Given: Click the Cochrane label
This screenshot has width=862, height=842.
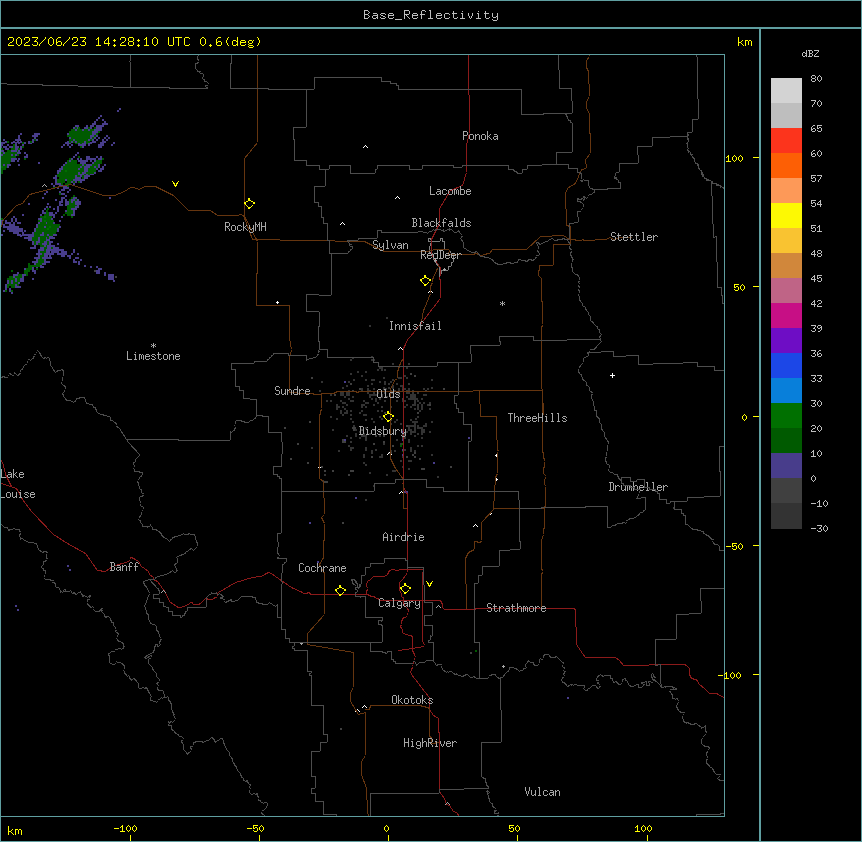Looking at the screenshot, I should tap(322, 568).
